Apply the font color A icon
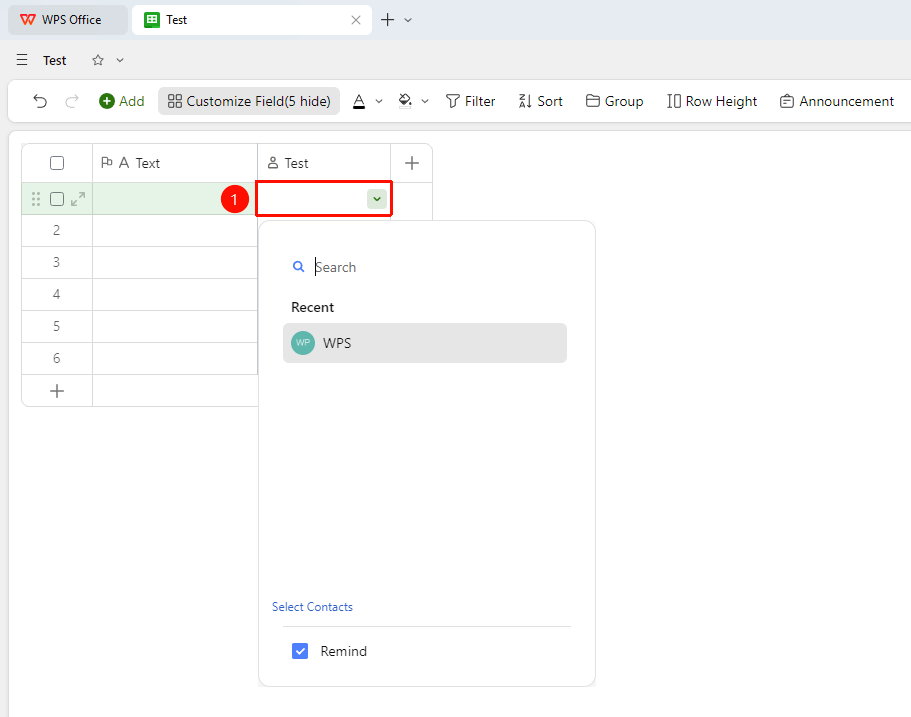The height and width of the screenshot is (717, 911). pyautogui.click(x=359, y=101)
